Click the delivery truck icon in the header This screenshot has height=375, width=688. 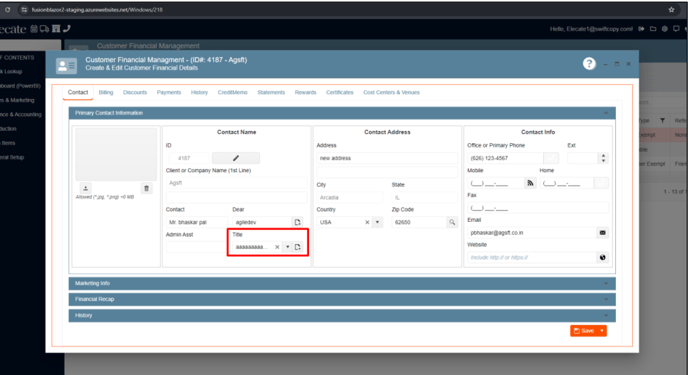(44, 29)
